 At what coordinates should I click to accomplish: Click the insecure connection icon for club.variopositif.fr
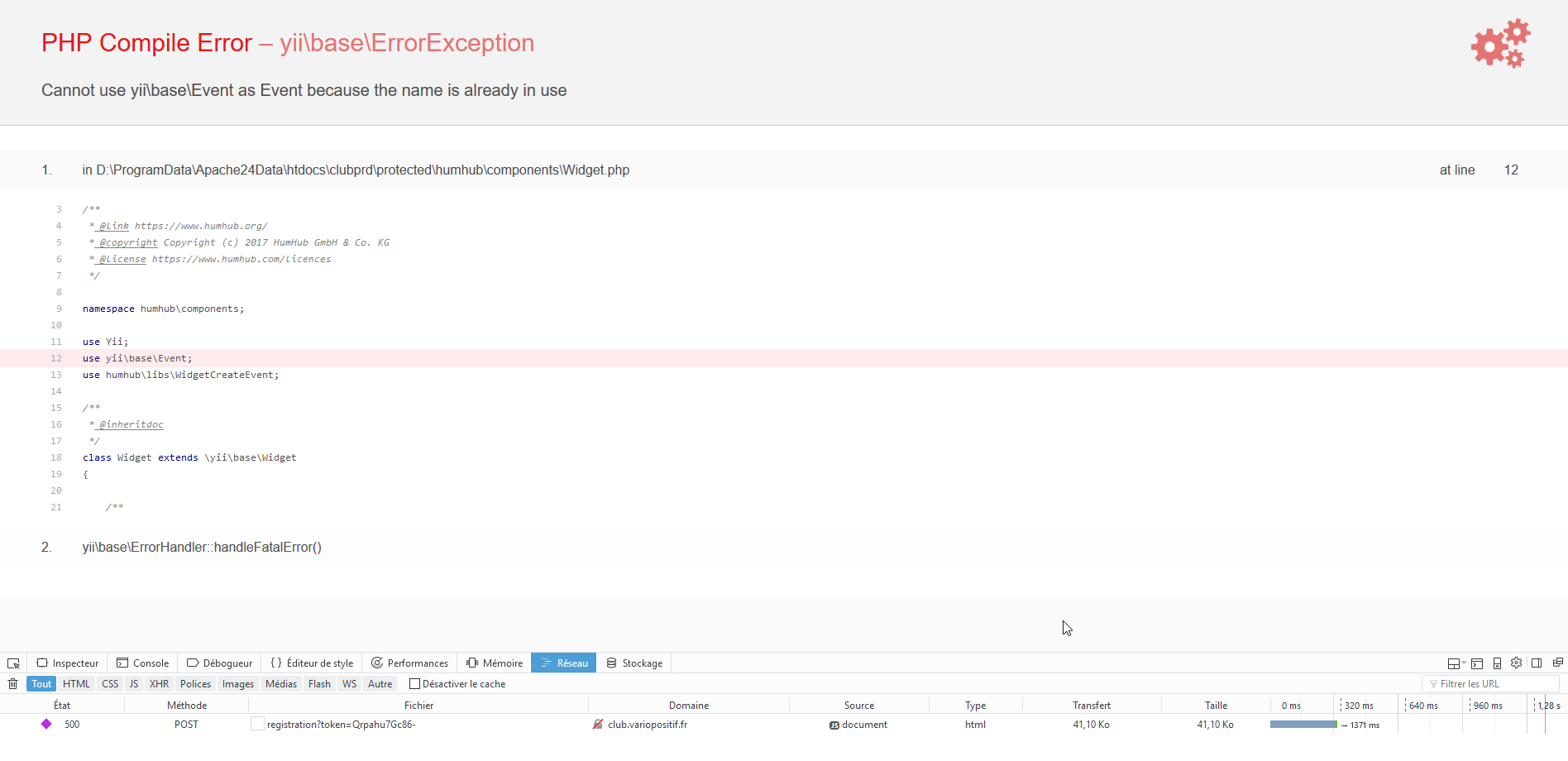[x=598, y=724]
